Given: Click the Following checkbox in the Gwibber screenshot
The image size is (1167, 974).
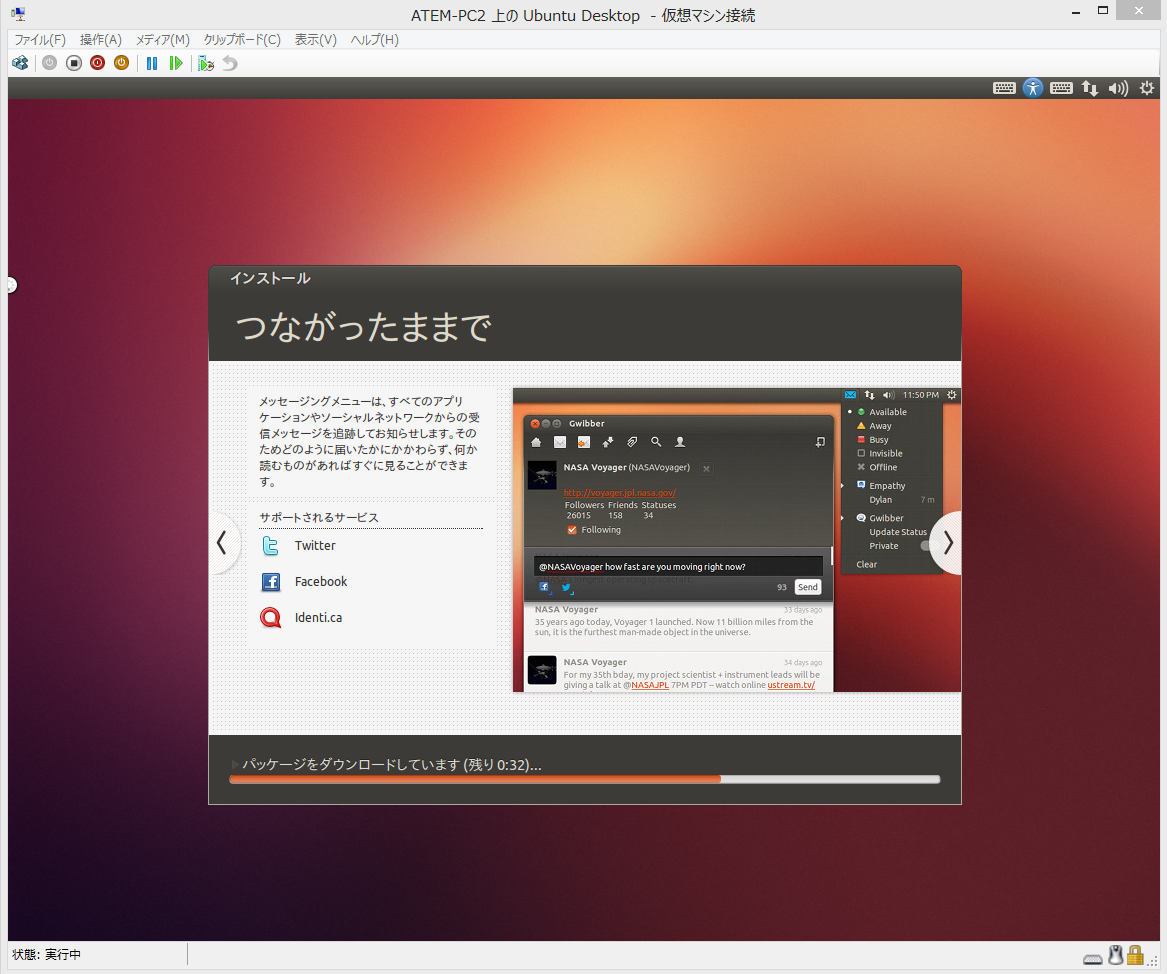Looking at the screenshot, I should (572, 530).
